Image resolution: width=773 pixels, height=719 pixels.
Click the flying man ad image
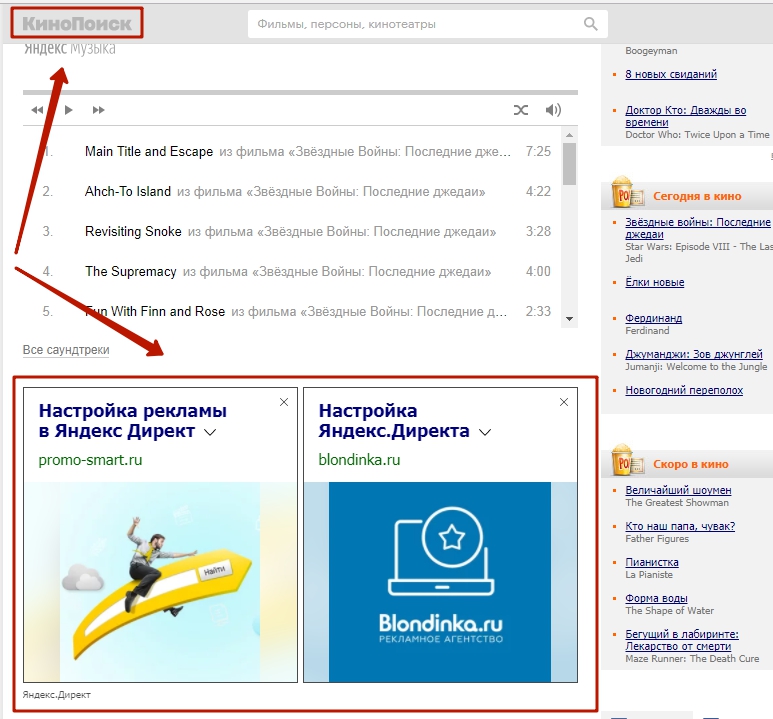[x=161, y=582]
